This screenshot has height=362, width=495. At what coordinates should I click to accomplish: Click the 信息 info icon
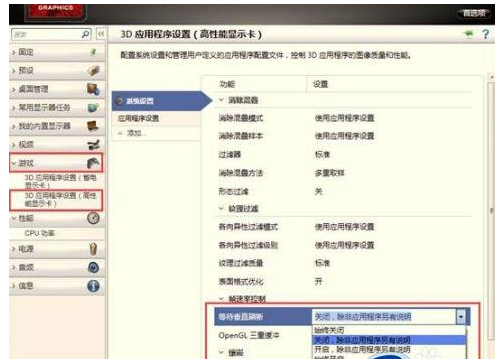coord(93,286)
